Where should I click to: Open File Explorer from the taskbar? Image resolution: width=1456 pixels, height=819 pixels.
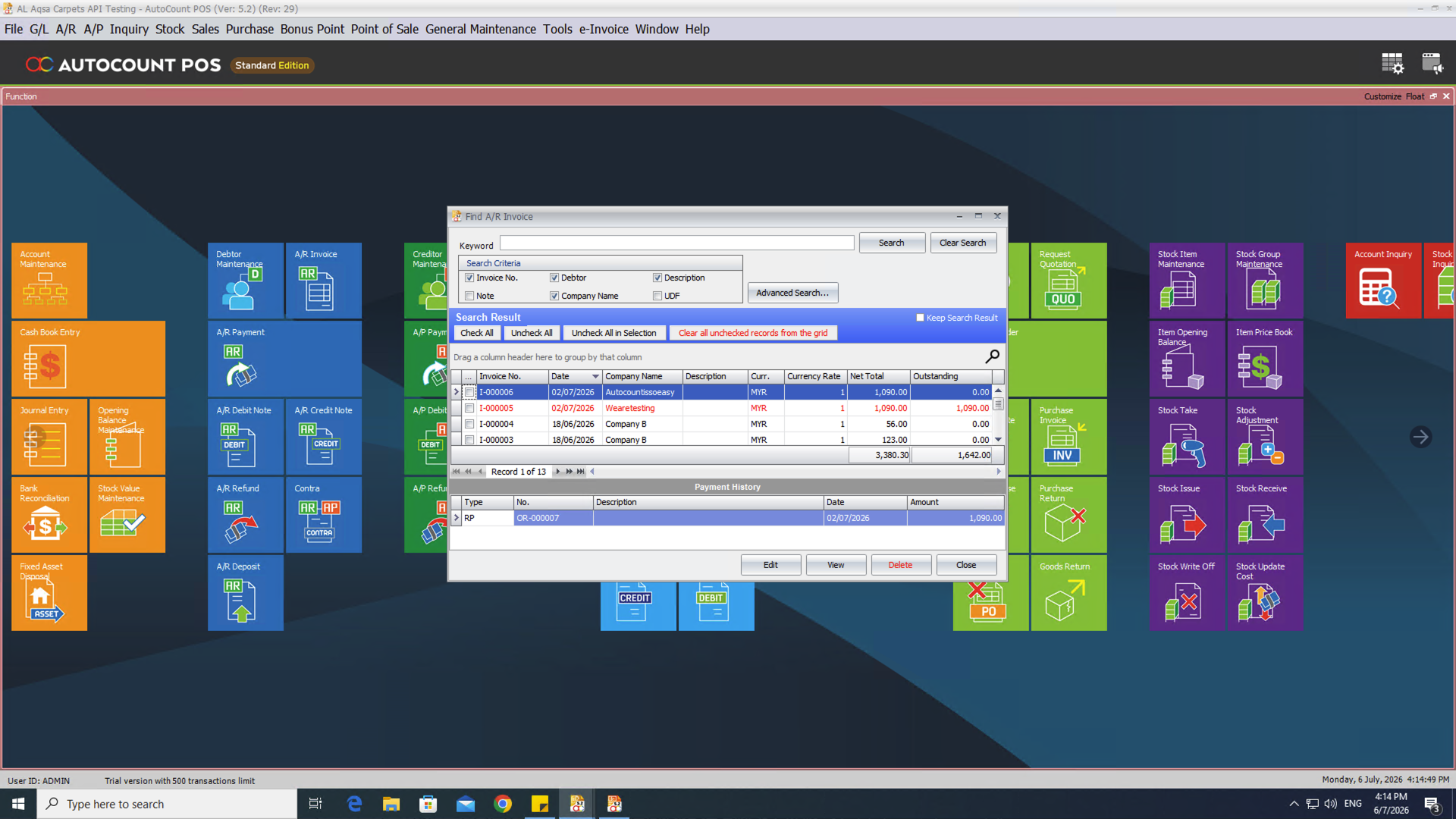tap(391, 804)
